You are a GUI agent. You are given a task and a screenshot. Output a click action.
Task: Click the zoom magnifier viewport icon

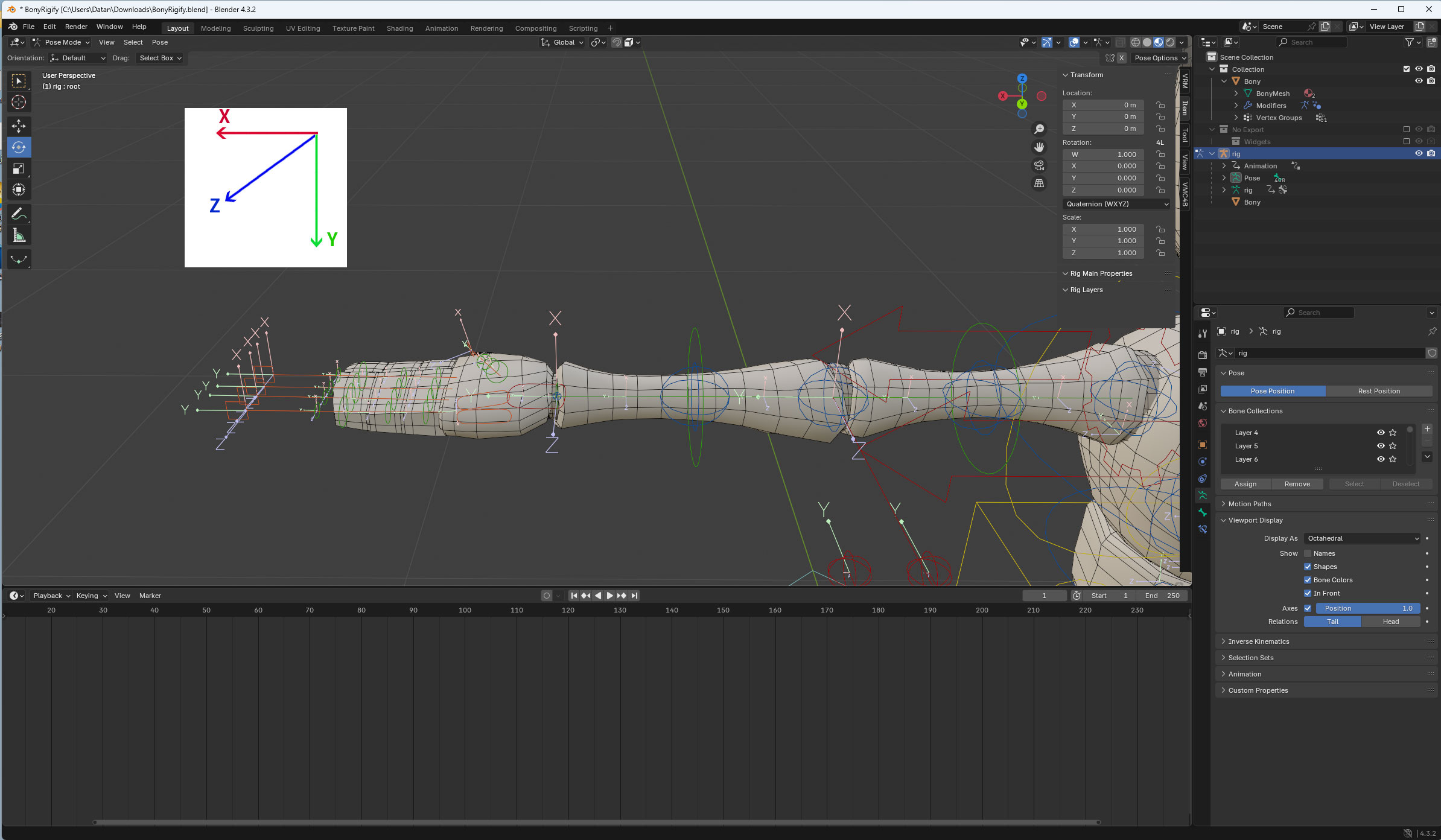(x=1039, y=129)
